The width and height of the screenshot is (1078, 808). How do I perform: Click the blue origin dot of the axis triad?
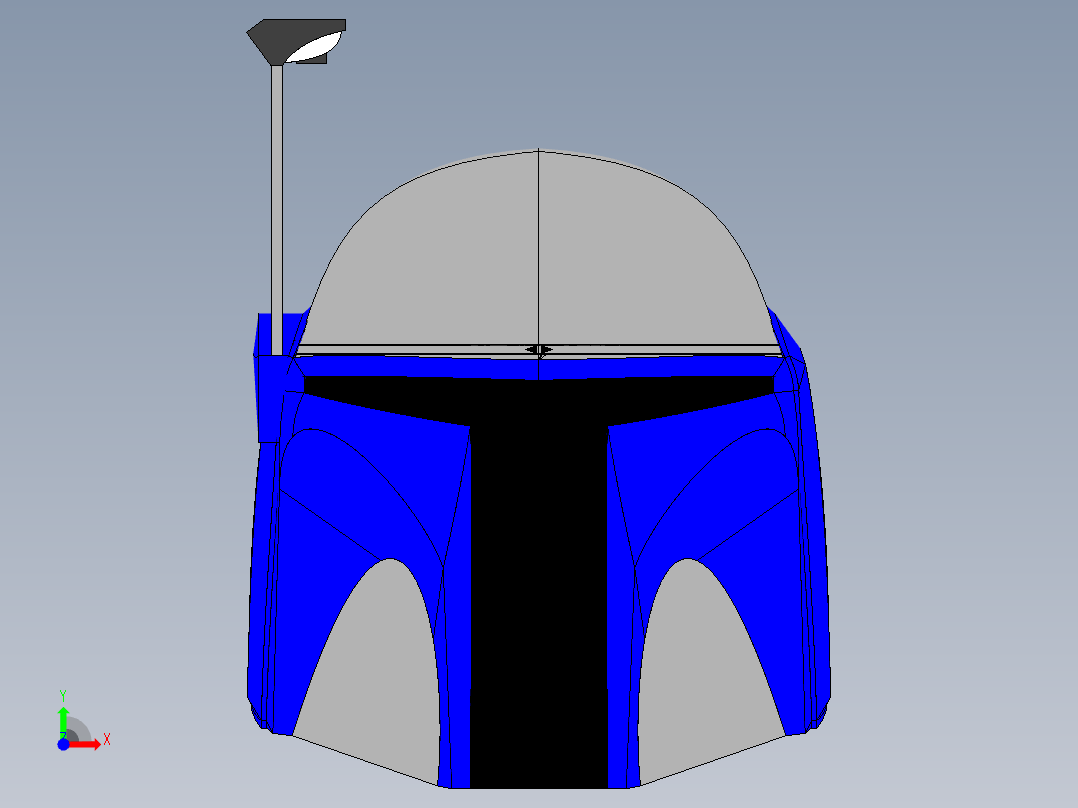tap(63, 744)
